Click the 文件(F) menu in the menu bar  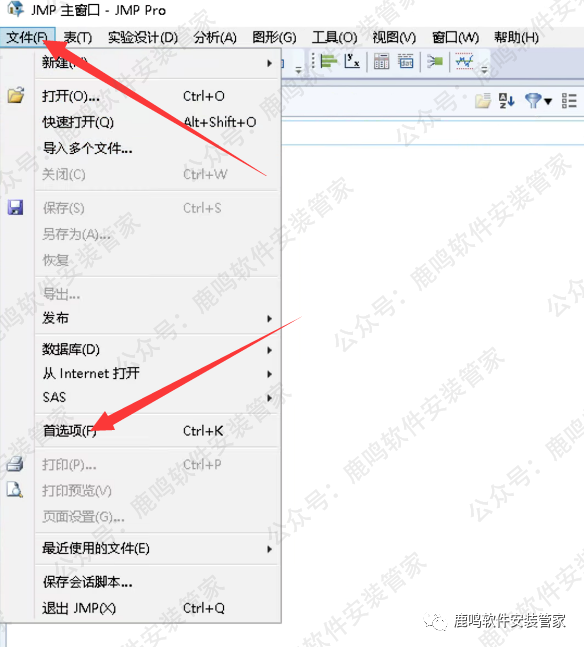[27, 38]
